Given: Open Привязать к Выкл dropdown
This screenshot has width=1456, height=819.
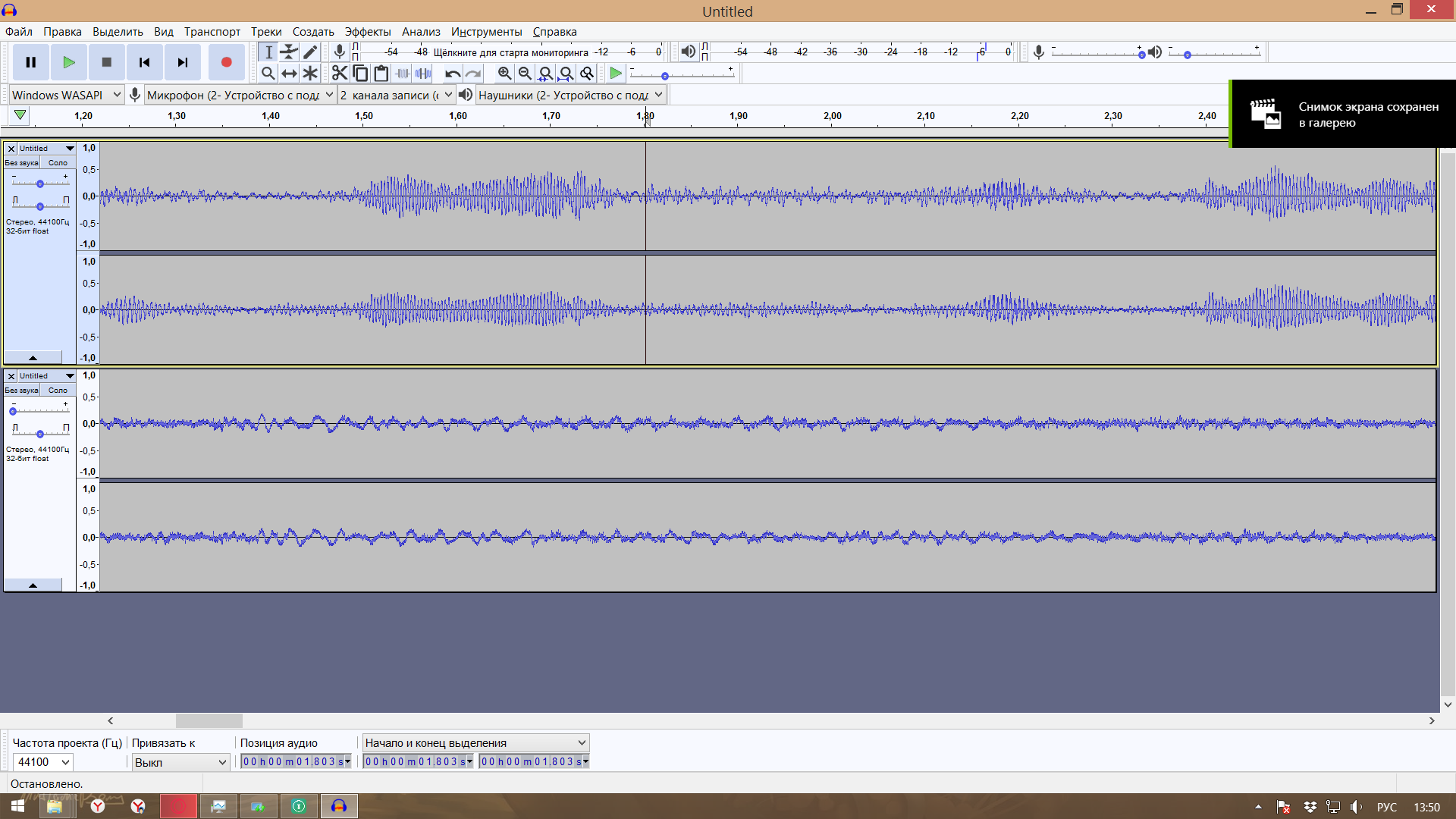Looking at the screenshot, I should click(181, 762).
